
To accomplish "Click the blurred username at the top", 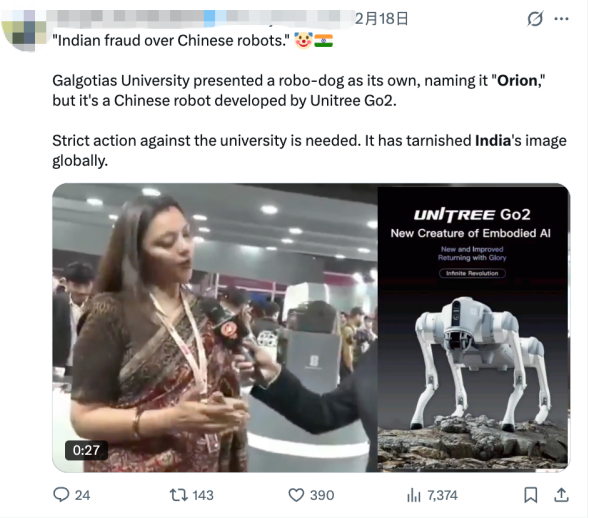I will (199, 19).
